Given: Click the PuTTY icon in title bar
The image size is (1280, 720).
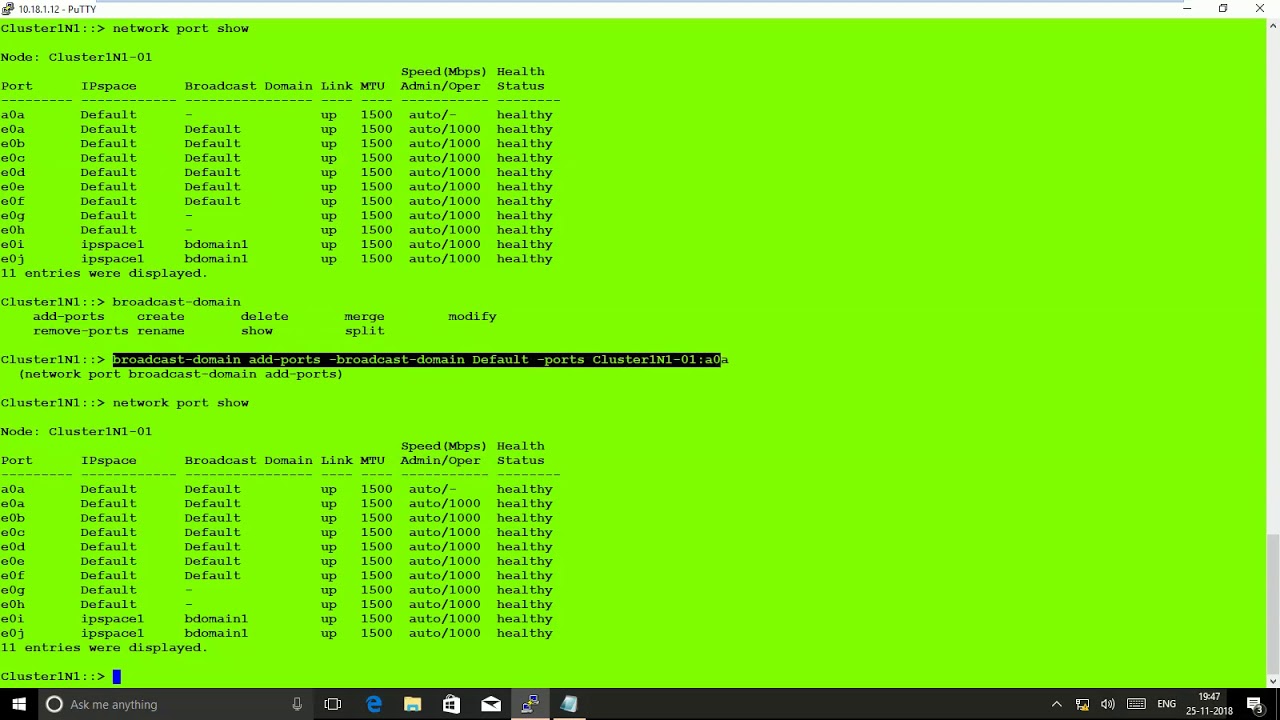Looking at the screenshot, I should [x=8, y=9].
